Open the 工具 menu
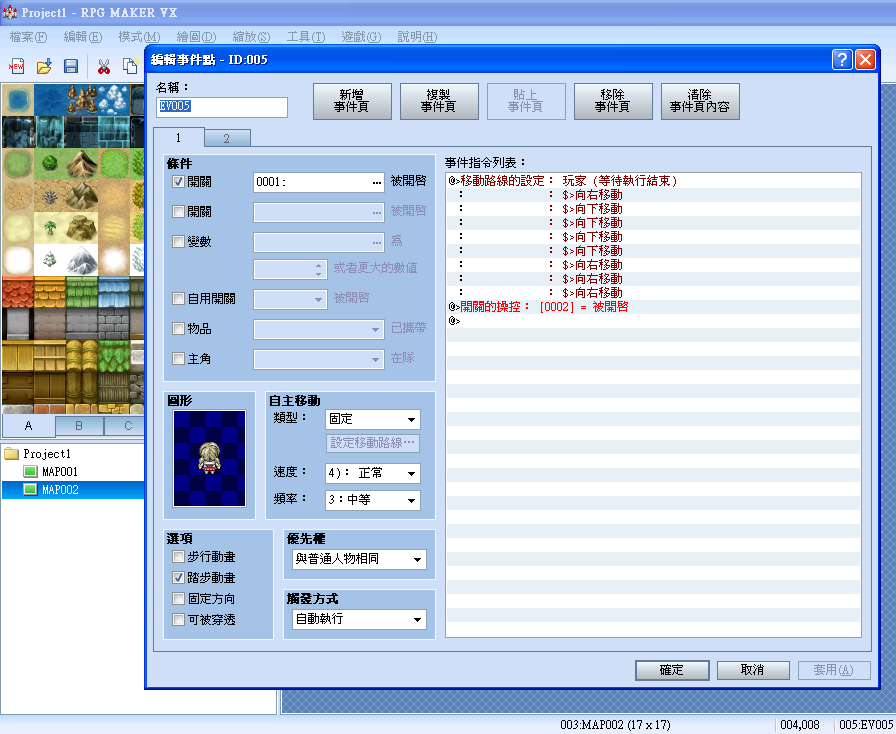Image resolution: width=896 pixels, height=734 pixels. click(306, 37)
